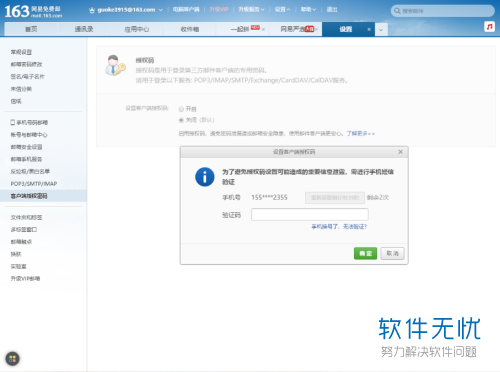Expand the tab overflow dropdown arrow
Image resolution: width=500 pixels, height=372 pixels.
tap(381, 30)
